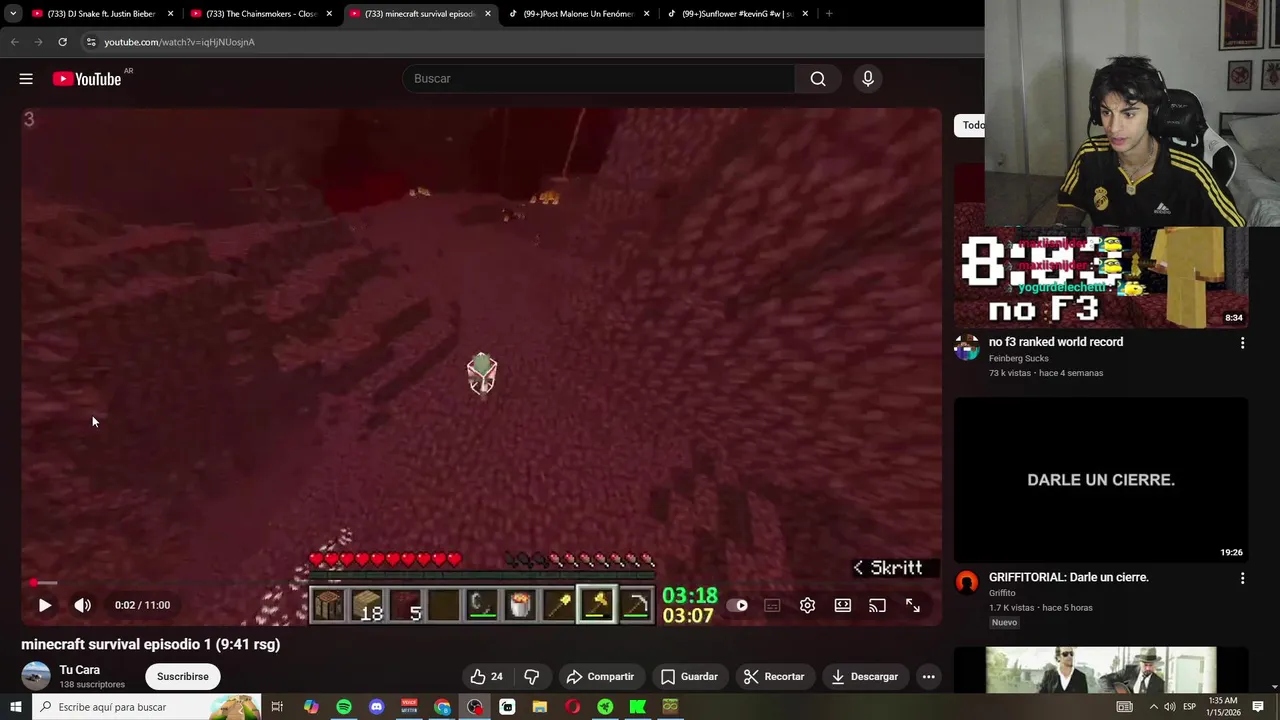The width and height of the screenshot is (1280, 720).
Task: Open GRIFFITORIAL: Darle un cierre title
Action: 1068,577
